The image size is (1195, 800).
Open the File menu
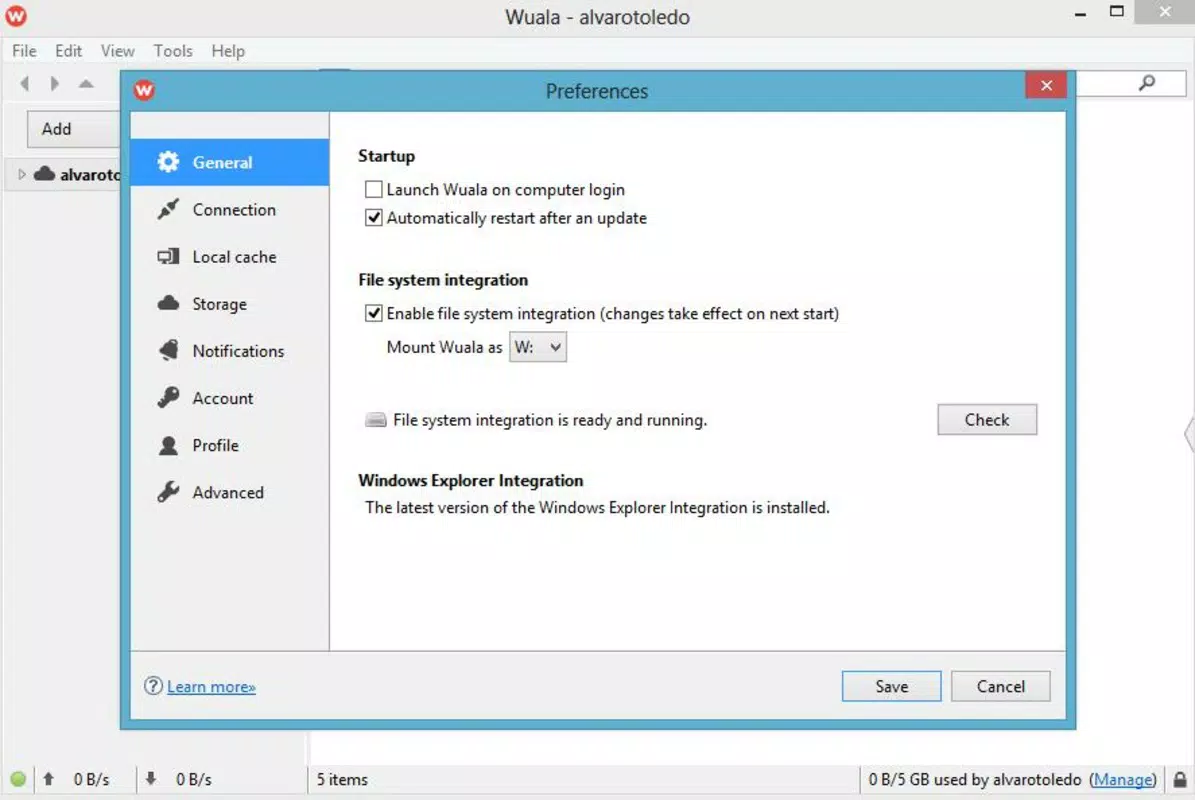click(24, 51)
